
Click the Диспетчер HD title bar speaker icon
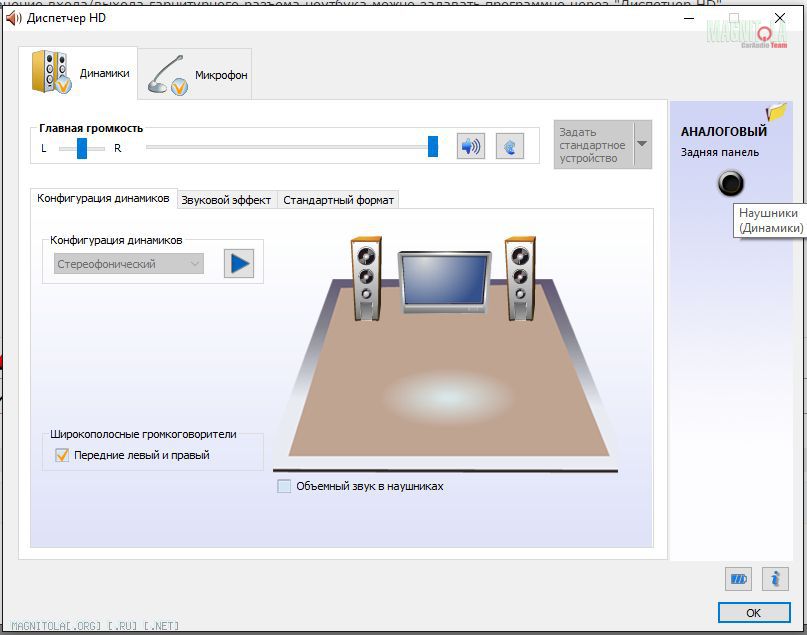tap(13, 19)
